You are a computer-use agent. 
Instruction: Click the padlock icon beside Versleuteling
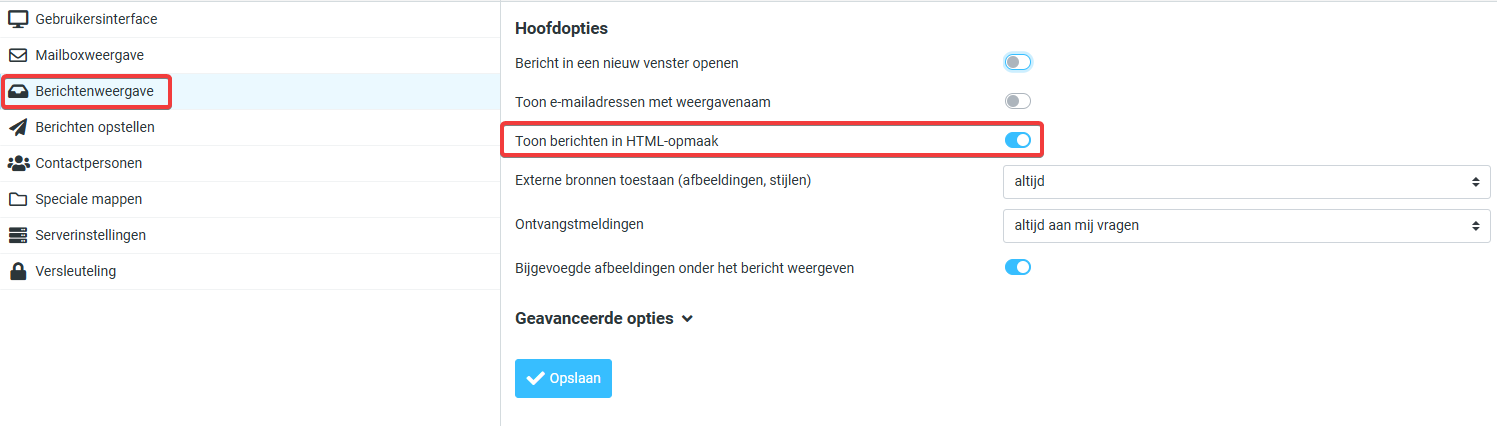coord(17,271)
